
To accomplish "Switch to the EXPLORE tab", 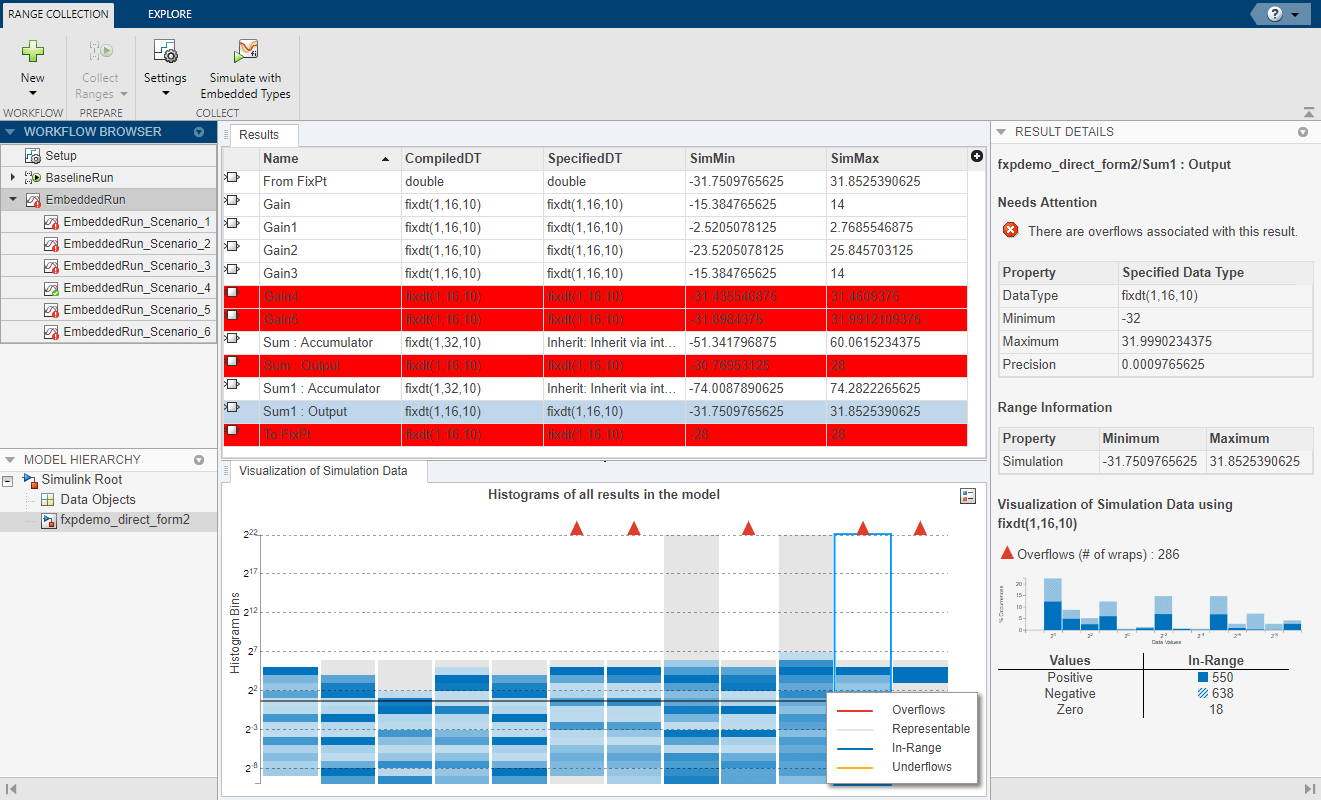I will pyautogui.click(x=169, y=14).
